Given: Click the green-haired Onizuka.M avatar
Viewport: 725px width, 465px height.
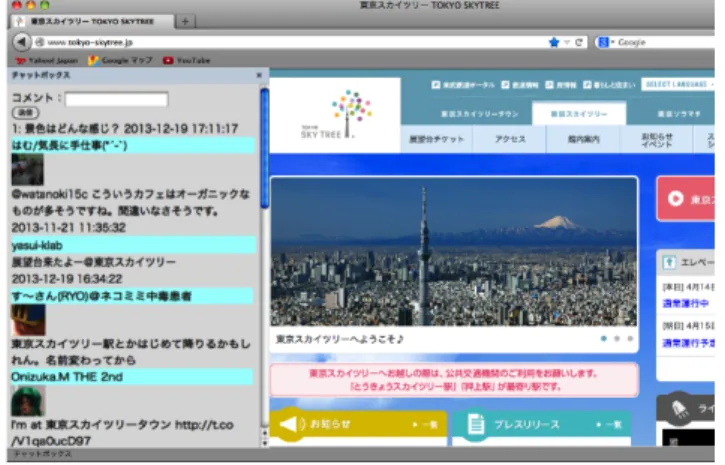Looking at the screenshot, I should point(28,401).
